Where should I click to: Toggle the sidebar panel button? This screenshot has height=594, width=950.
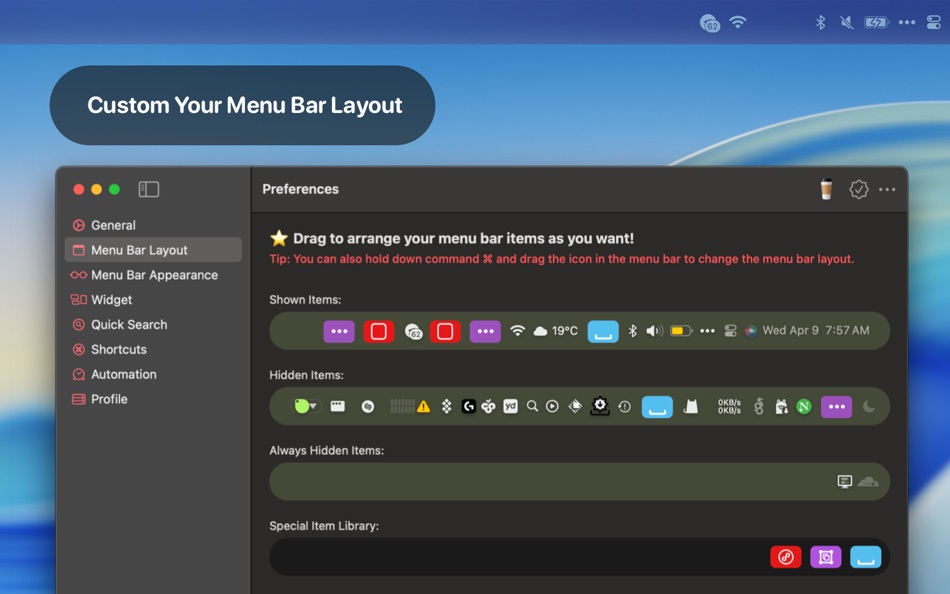point(148,189)
